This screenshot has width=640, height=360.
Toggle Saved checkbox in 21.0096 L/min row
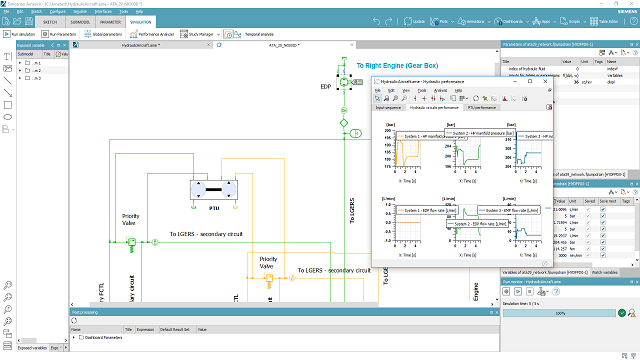tap(588, 209)
